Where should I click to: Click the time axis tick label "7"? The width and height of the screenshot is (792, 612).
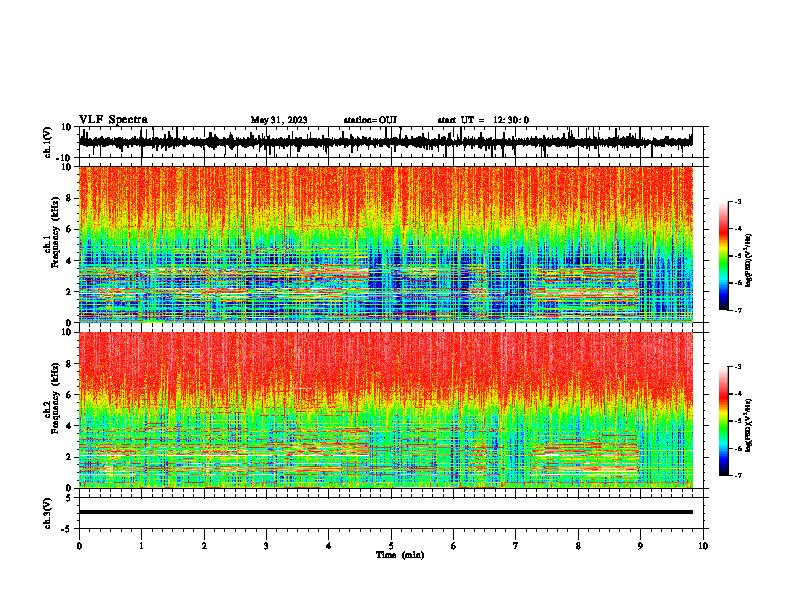[x=516, y=546]
